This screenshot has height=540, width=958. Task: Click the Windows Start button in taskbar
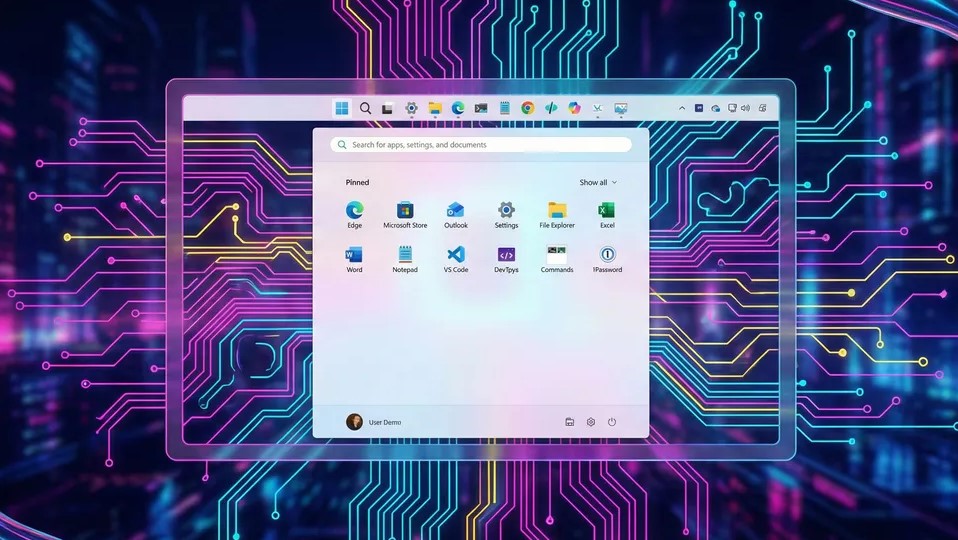coord(342,109)
